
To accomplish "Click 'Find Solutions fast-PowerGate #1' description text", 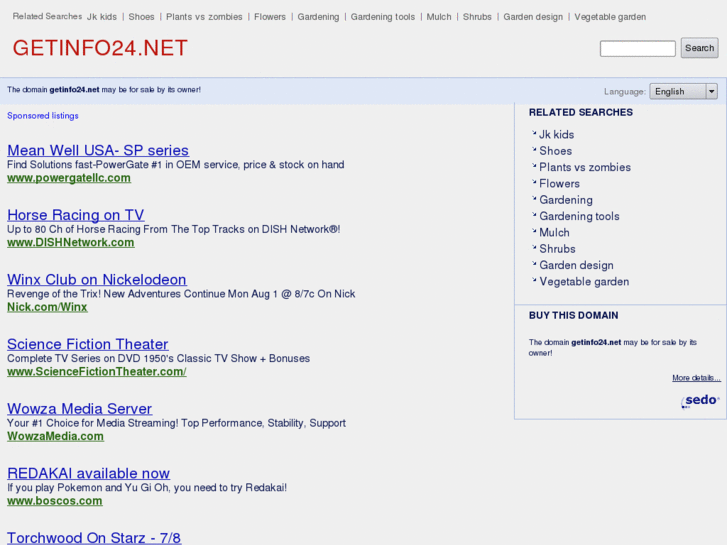I will pos(176,165).
